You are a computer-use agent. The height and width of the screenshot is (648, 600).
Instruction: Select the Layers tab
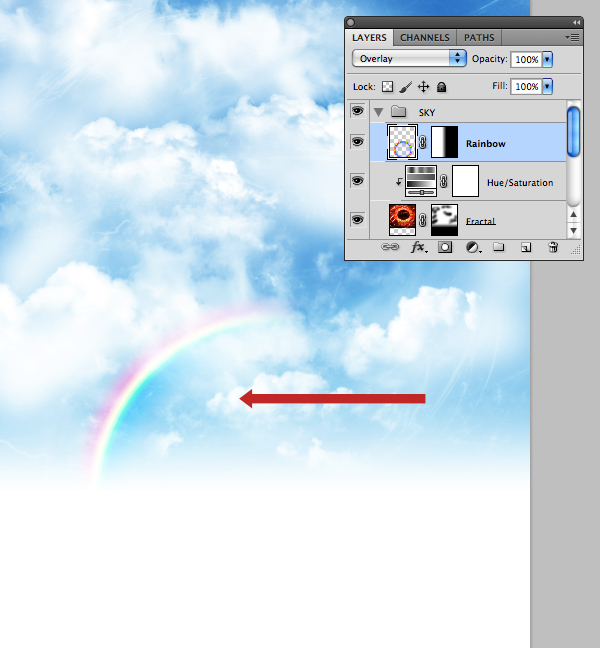(369, 38)
